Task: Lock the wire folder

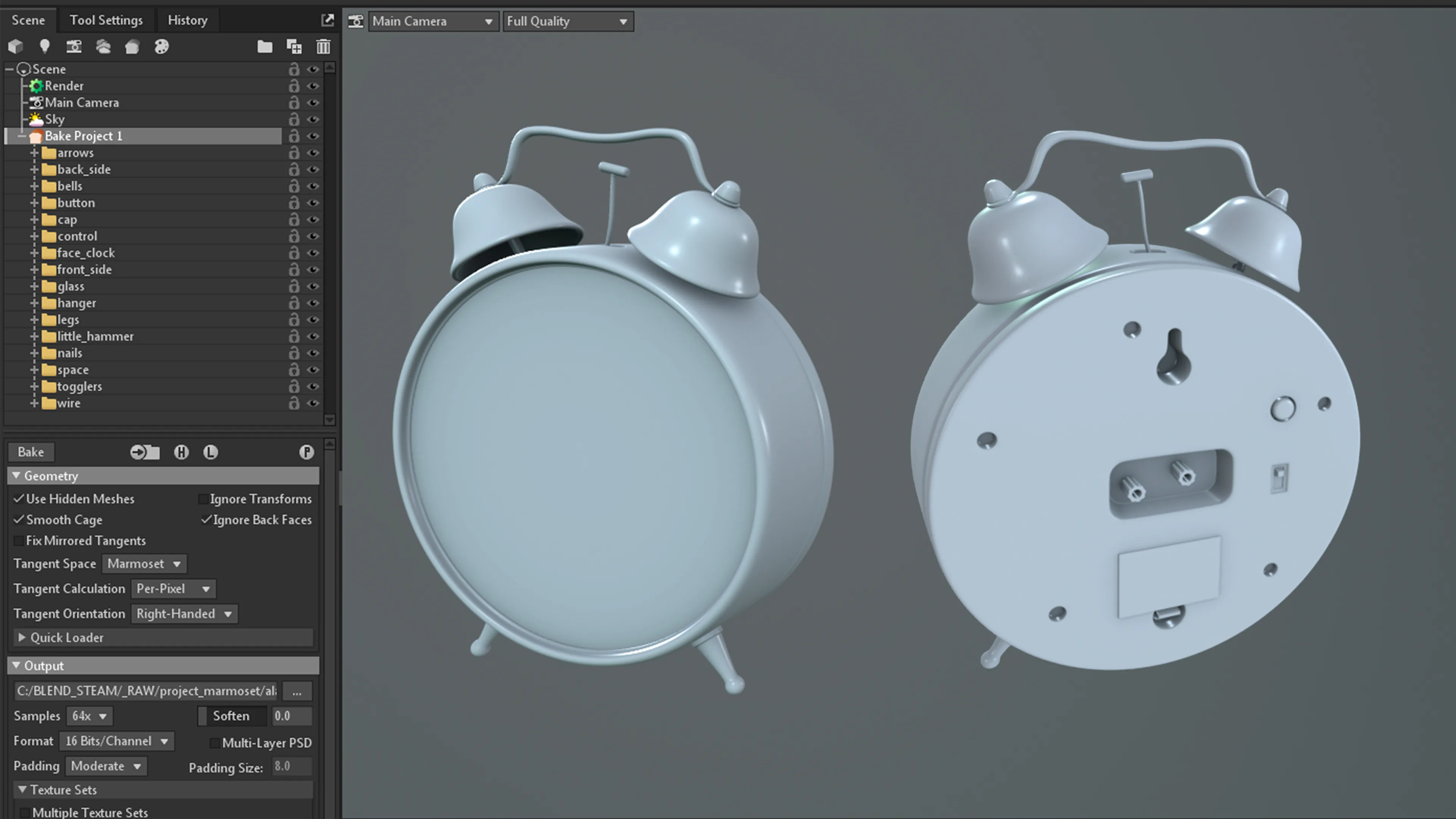Action: pyautogui.click(x=294, y=403)
